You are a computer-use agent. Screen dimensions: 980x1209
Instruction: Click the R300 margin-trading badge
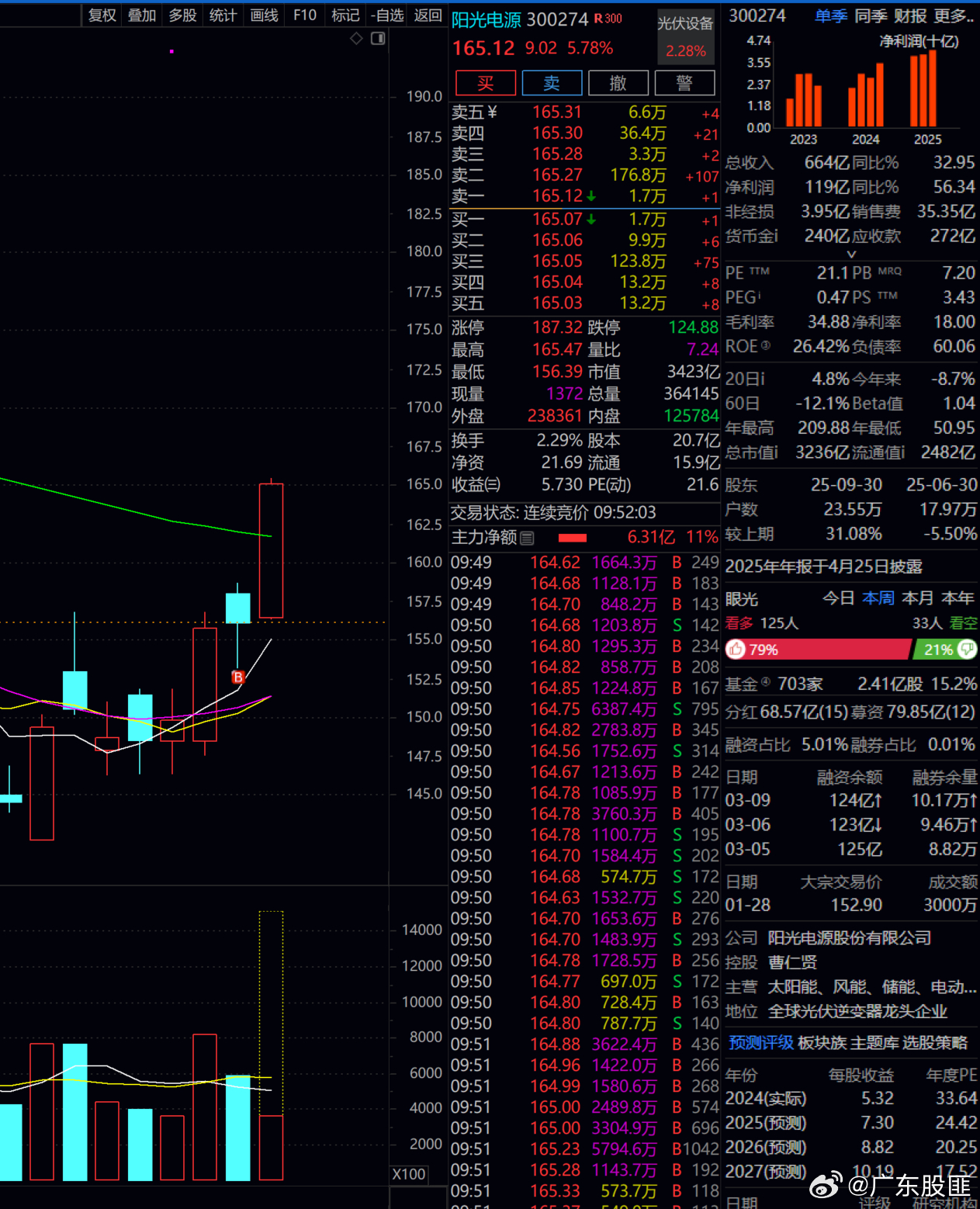pos(608,19)
